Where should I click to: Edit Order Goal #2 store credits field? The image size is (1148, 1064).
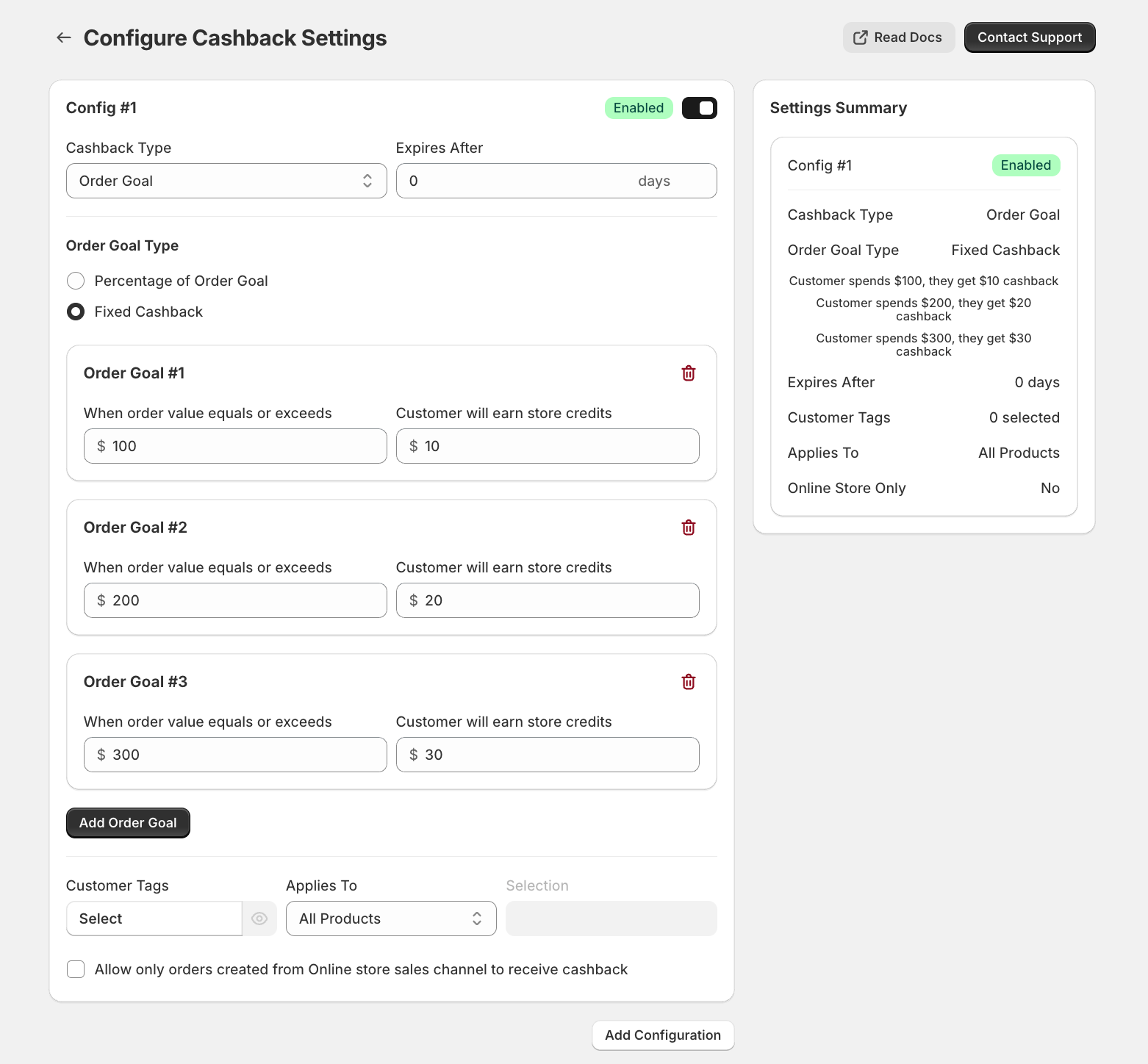click(555, 600)
